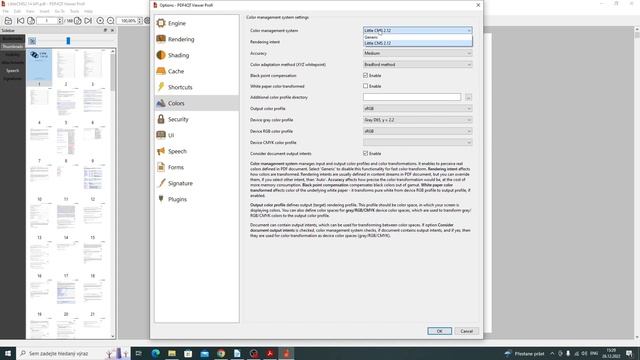The width and height of the screenshot is (640, 360).
Task: Toggle White paper color transformed checkbox
Action: pos(366,86)
